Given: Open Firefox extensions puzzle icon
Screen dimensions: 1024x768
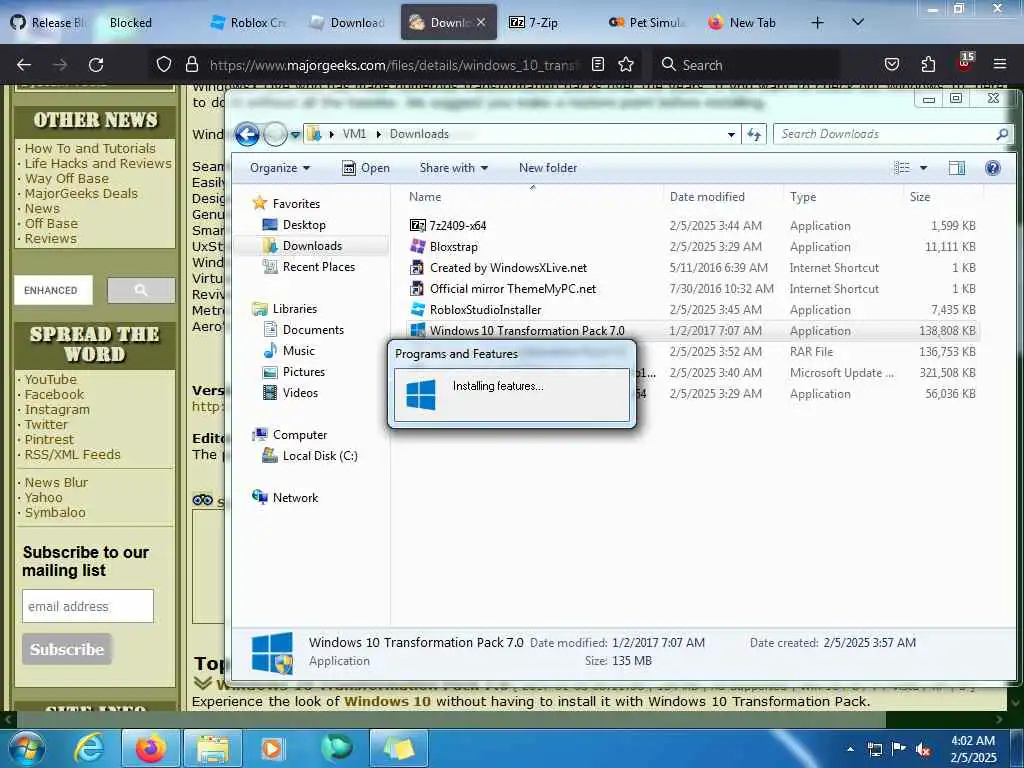Looking at the screenshot, I should point(928,64).
